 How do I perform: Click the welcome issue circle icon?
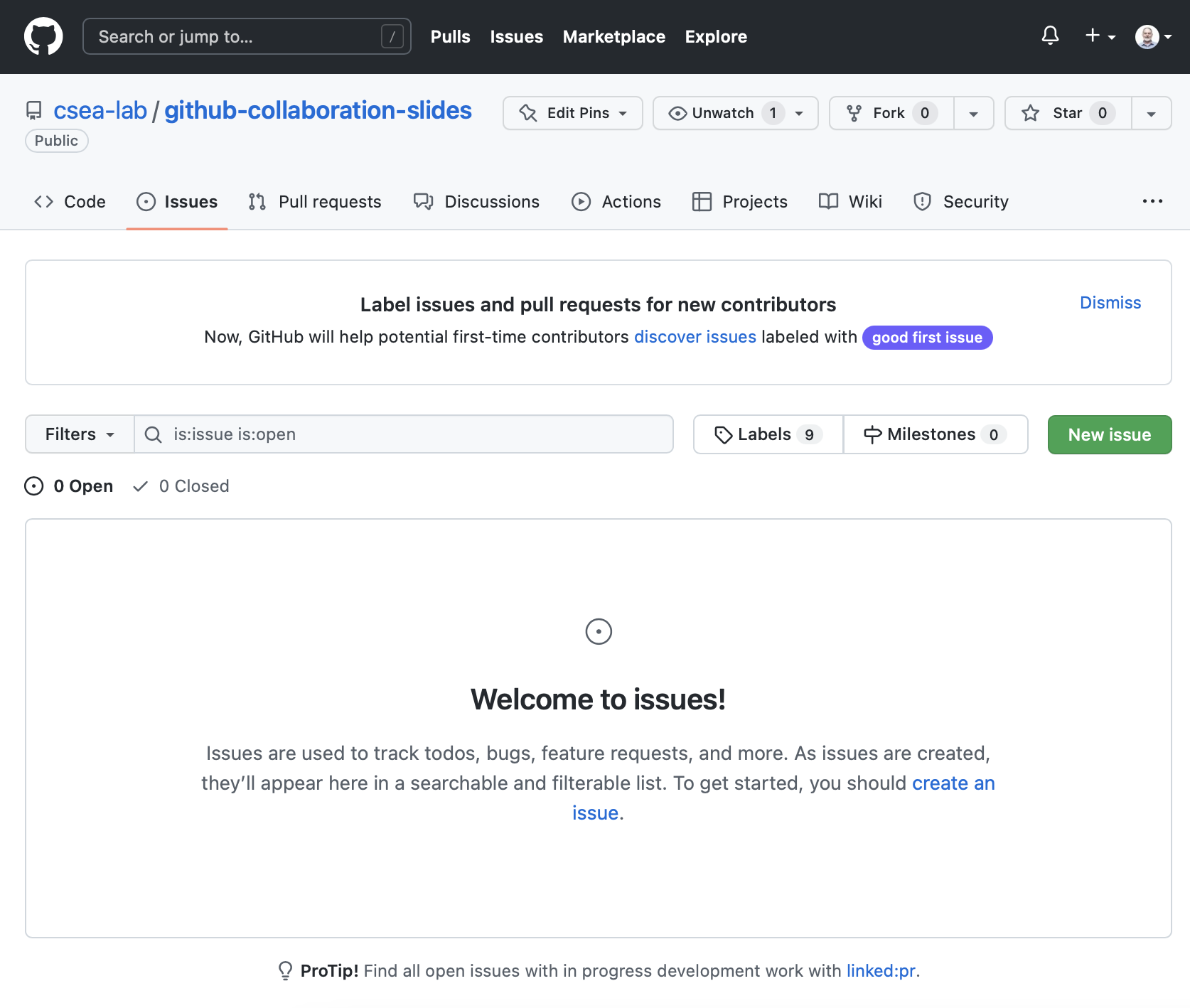pos(598,631)
